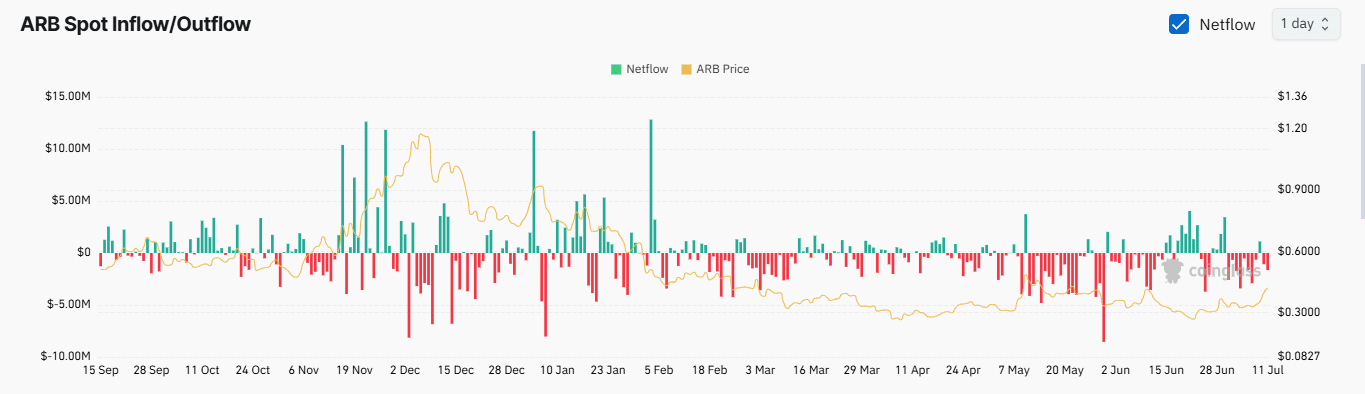The image size is (1365, 394).
Task: Click the 11 Oct date label
Action: click(202, 370)
